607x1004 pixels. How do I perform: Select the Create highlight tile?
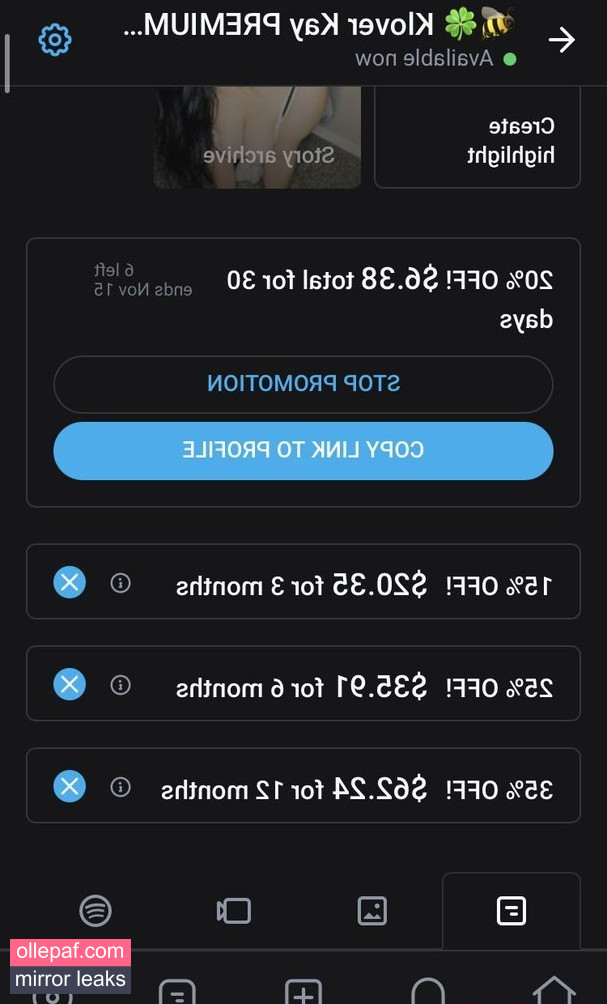coord(478,137)
